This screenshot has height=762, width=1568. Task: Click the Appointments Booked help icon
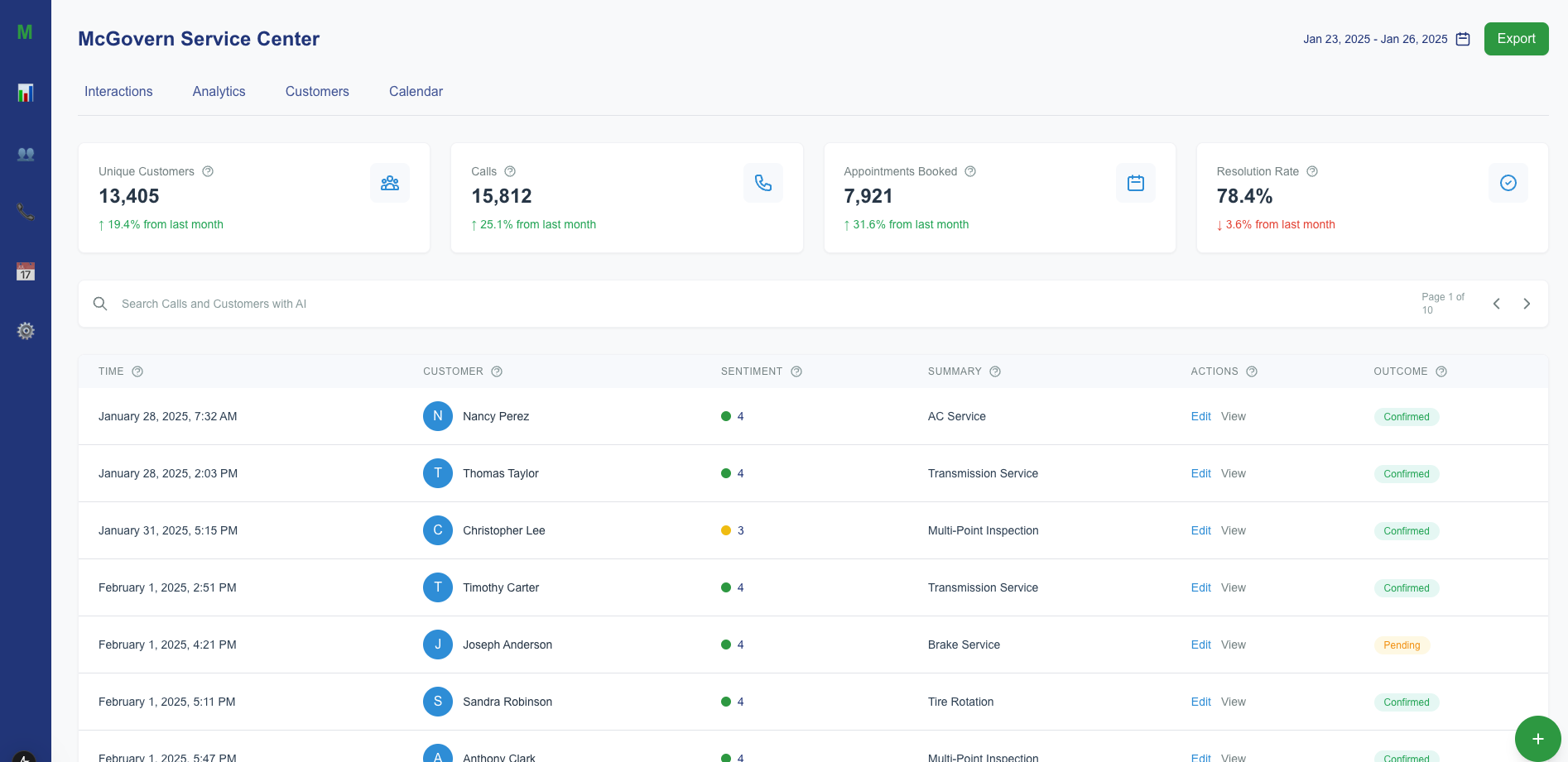click(970, 171)
